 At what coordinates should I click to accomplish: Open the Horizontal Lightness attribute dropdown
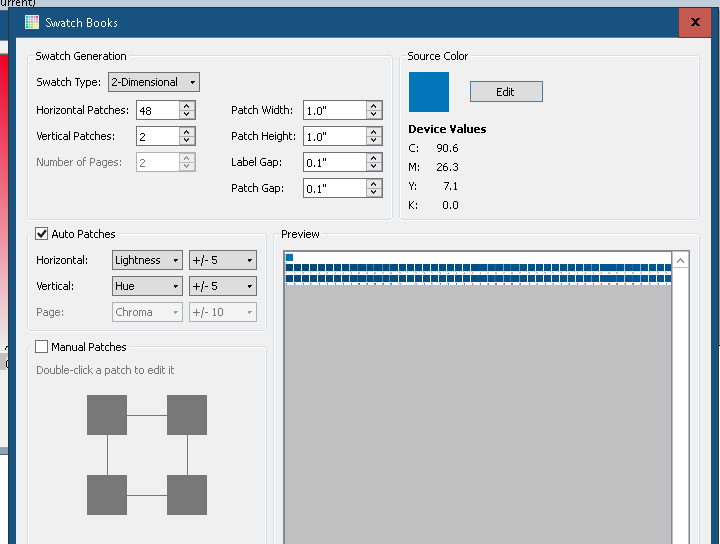pyautogui.click(x=147, y=260)
